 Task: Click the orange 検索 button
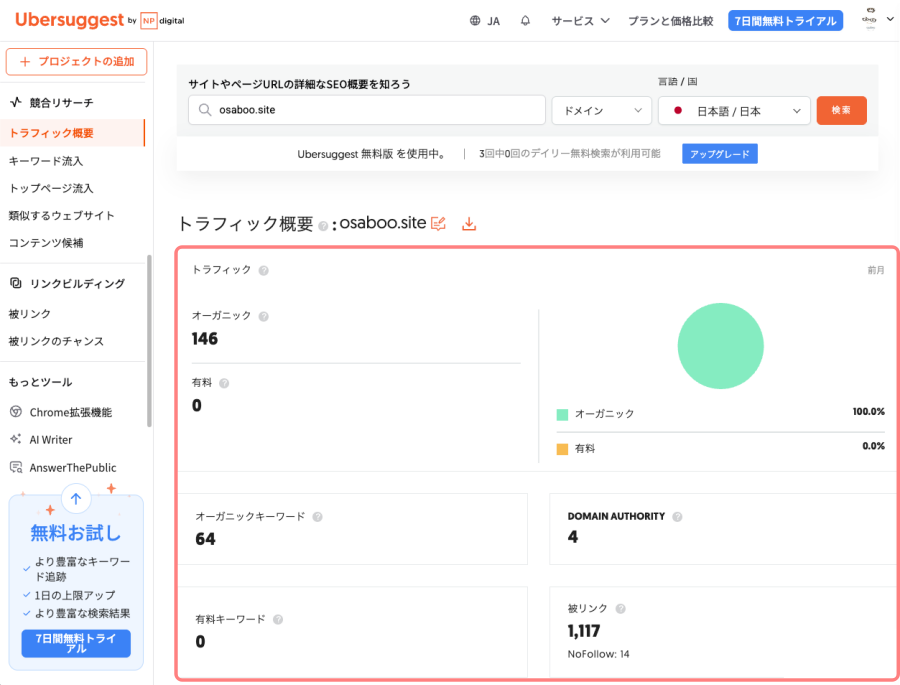pyautogui.click(x=841, y=110)
